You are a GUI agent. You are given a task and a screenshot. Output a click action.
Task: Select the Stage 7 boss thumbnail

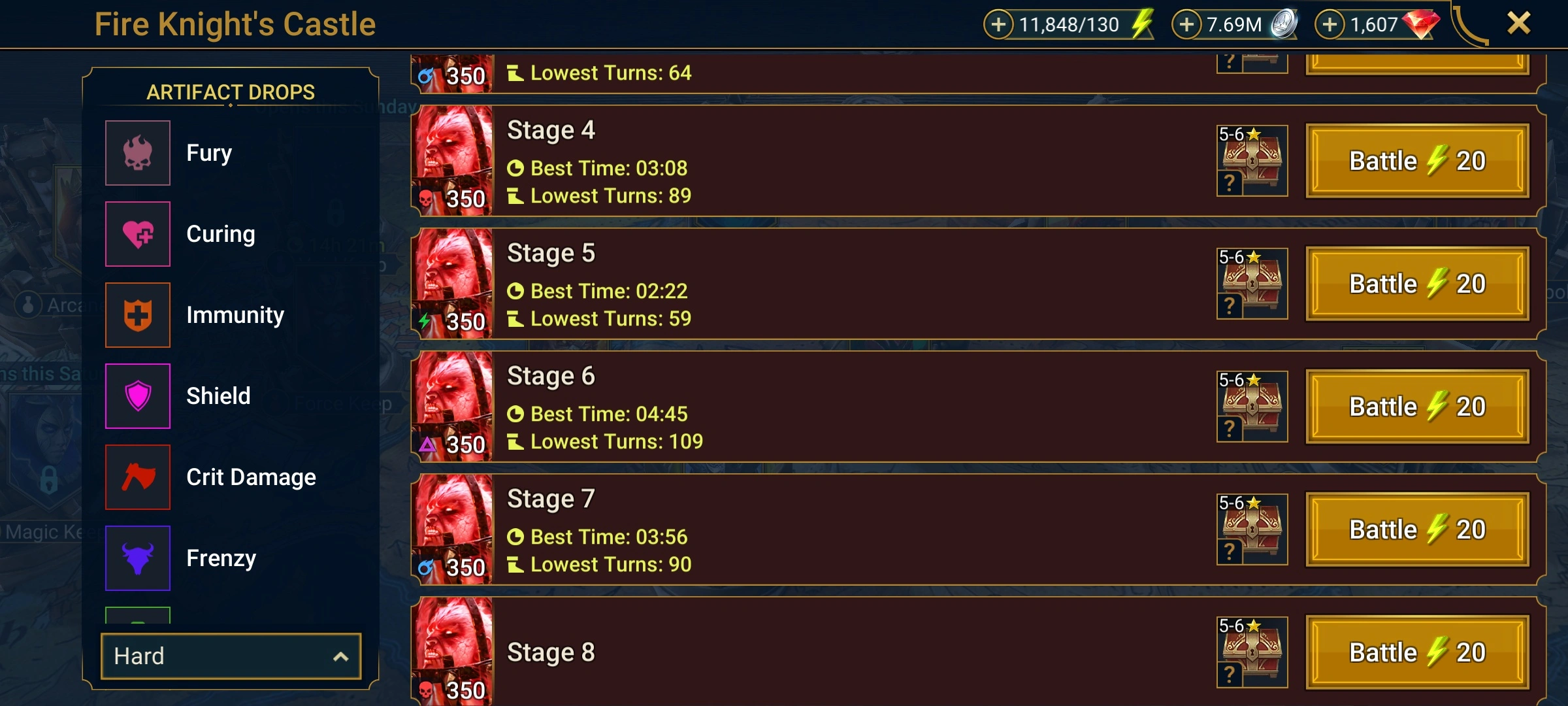[453, 529]
